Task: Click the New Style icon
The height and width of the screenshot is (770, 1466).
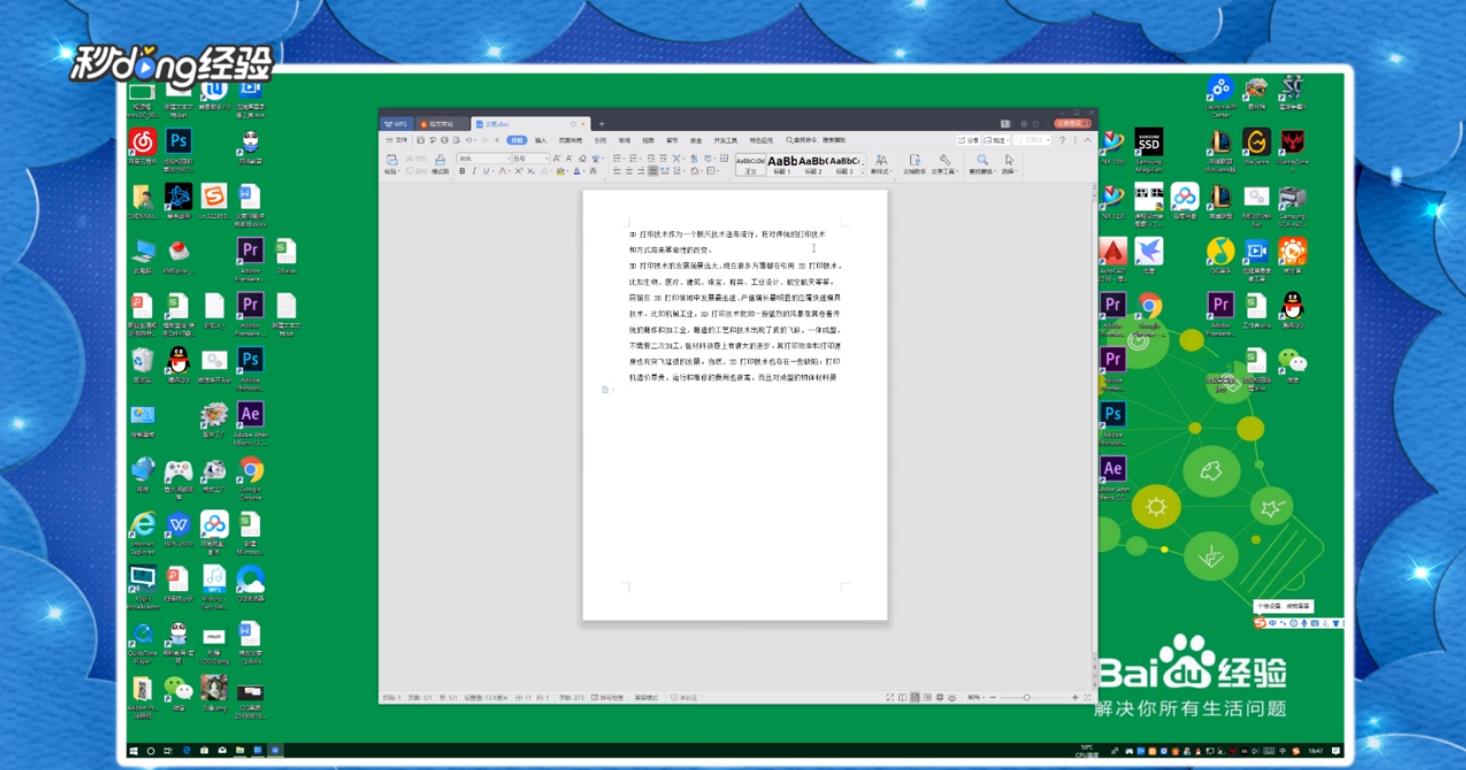Action: (x=882, y=160)
